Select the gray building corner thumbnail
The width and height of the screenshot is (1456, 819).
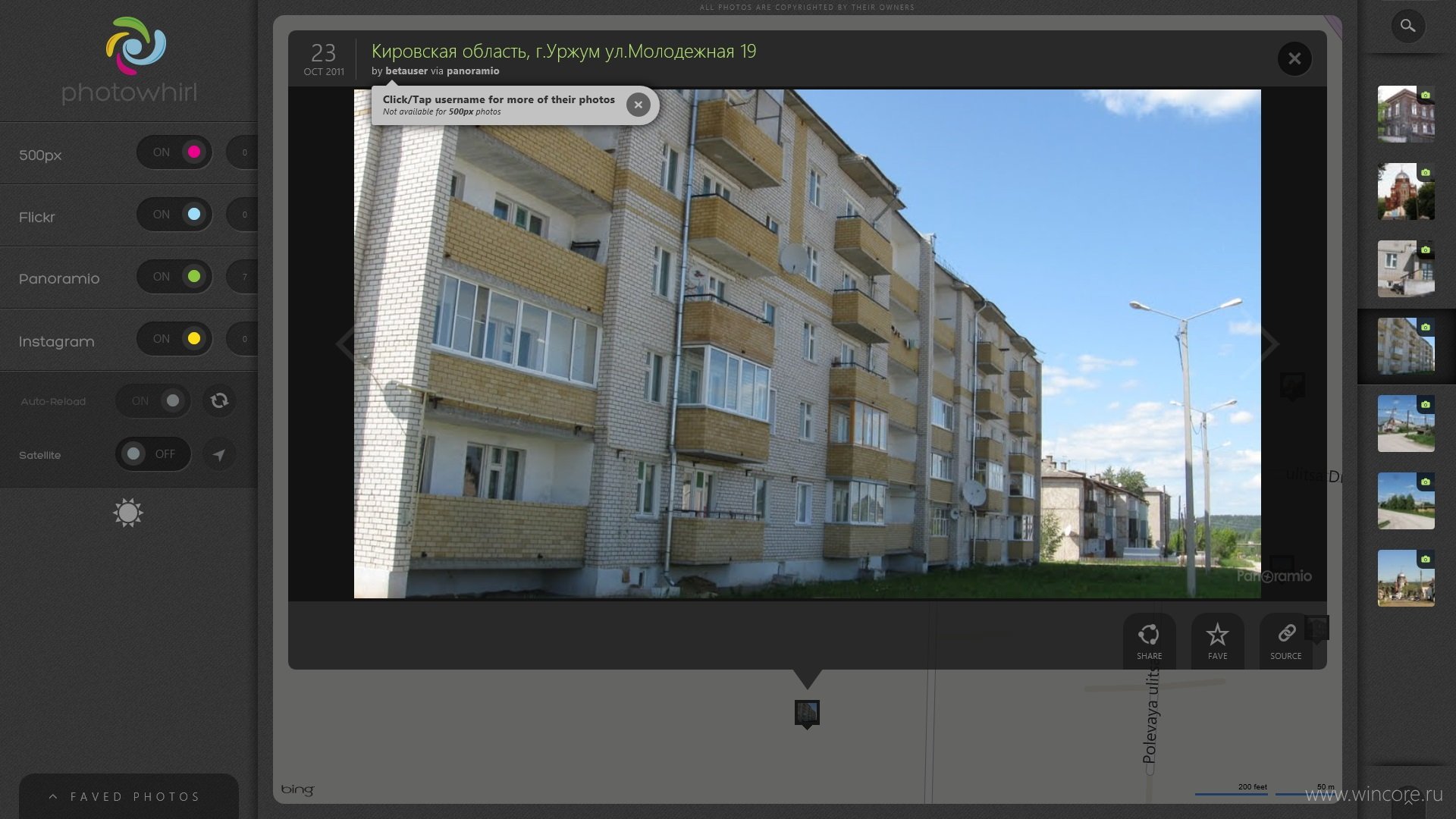coord(1406,268)
